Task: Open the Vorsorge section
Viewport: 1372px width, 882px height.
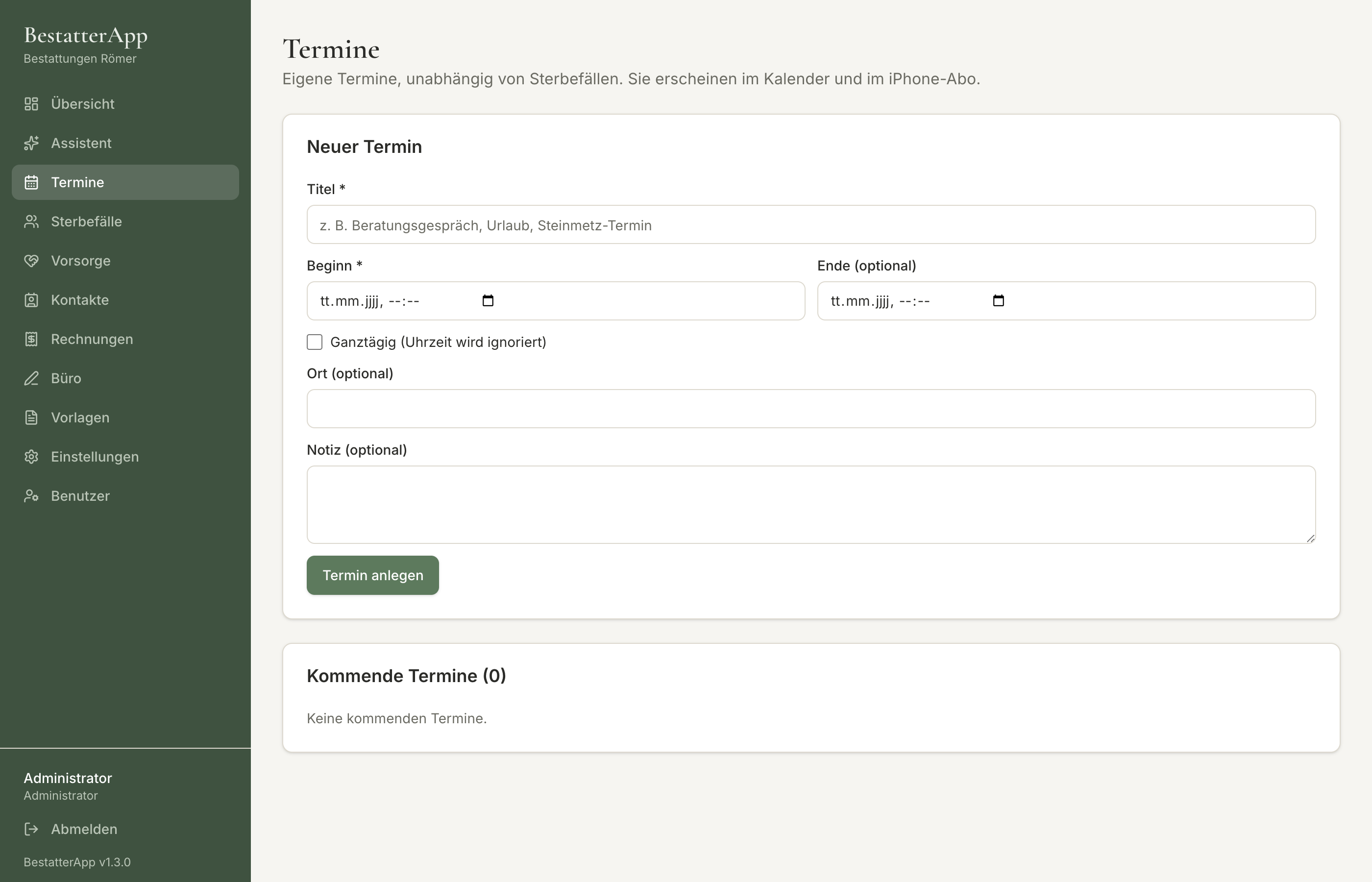Action: pyautogui.click(x=125, y=261)
